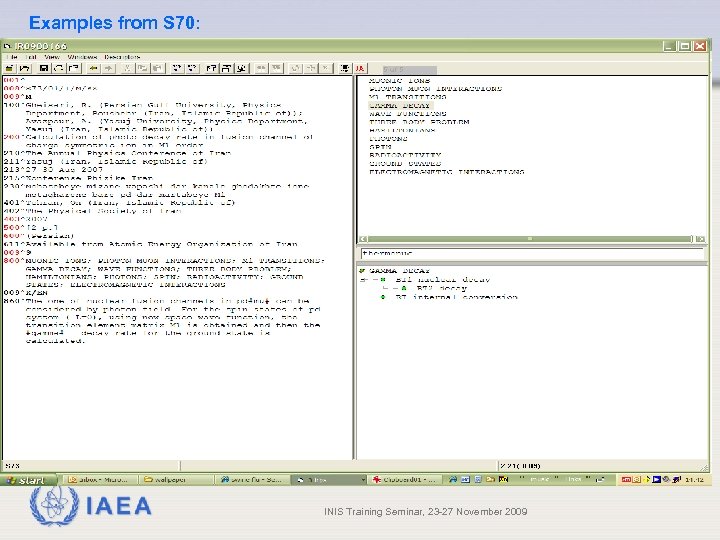Click the descriptor list scroll-right arrow
This screenshot has width=720, height=540.
[699, 239]
